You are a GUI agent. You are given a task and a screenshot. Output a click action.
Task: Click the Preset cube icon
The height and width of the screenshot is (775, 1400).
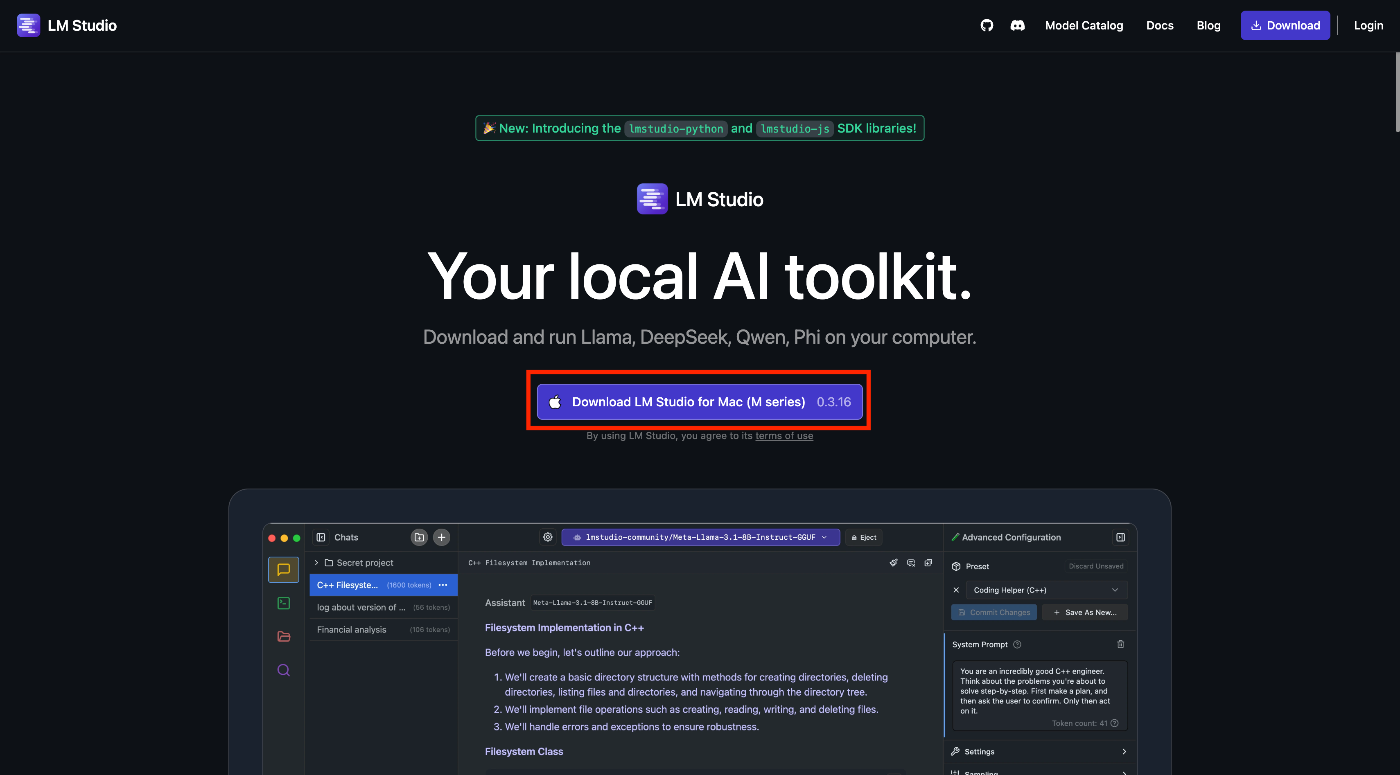click(x=956, y=566)
